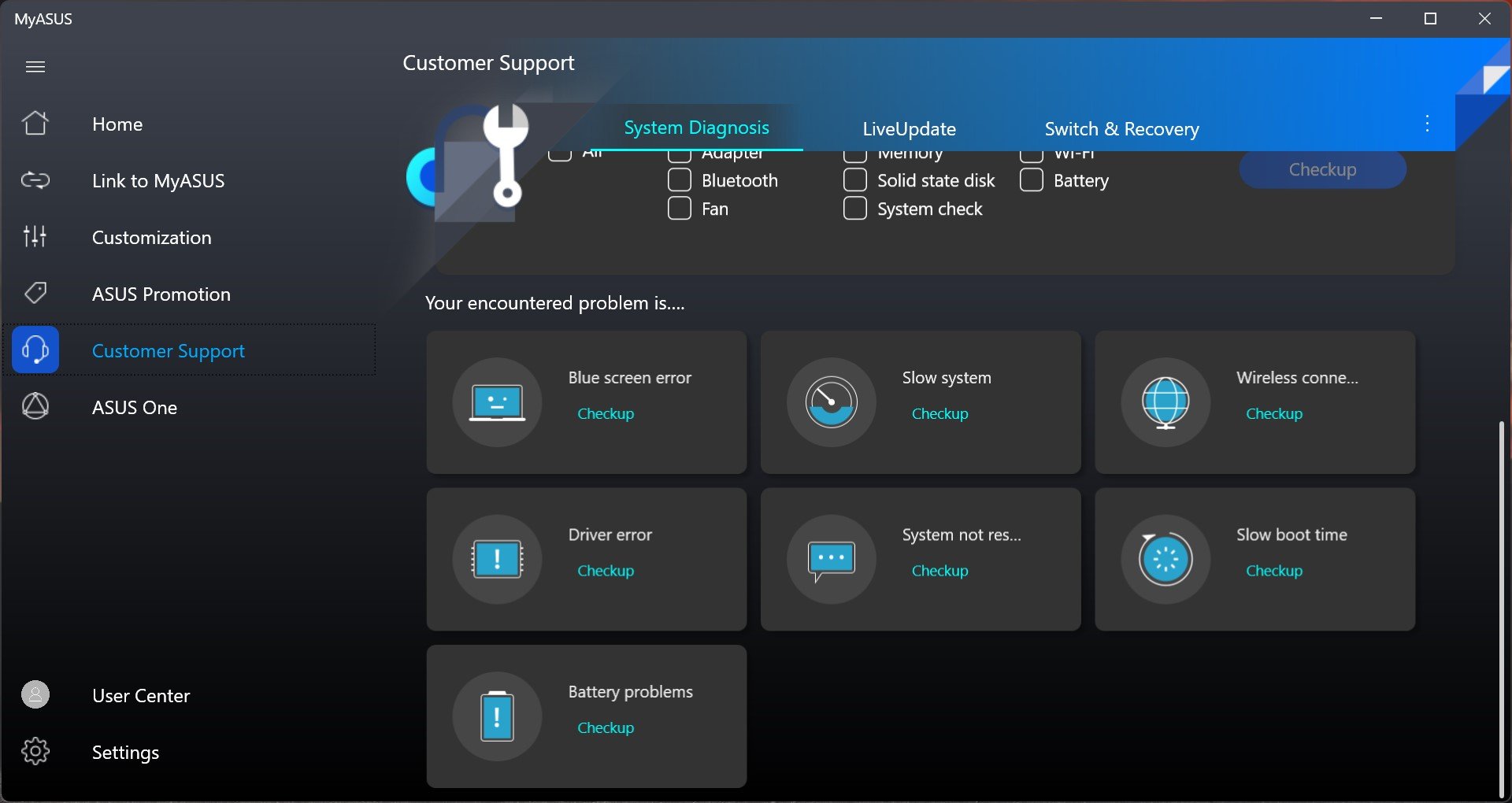Click the System not responding chat icon
1512x803 pixels.
[831, 560]
